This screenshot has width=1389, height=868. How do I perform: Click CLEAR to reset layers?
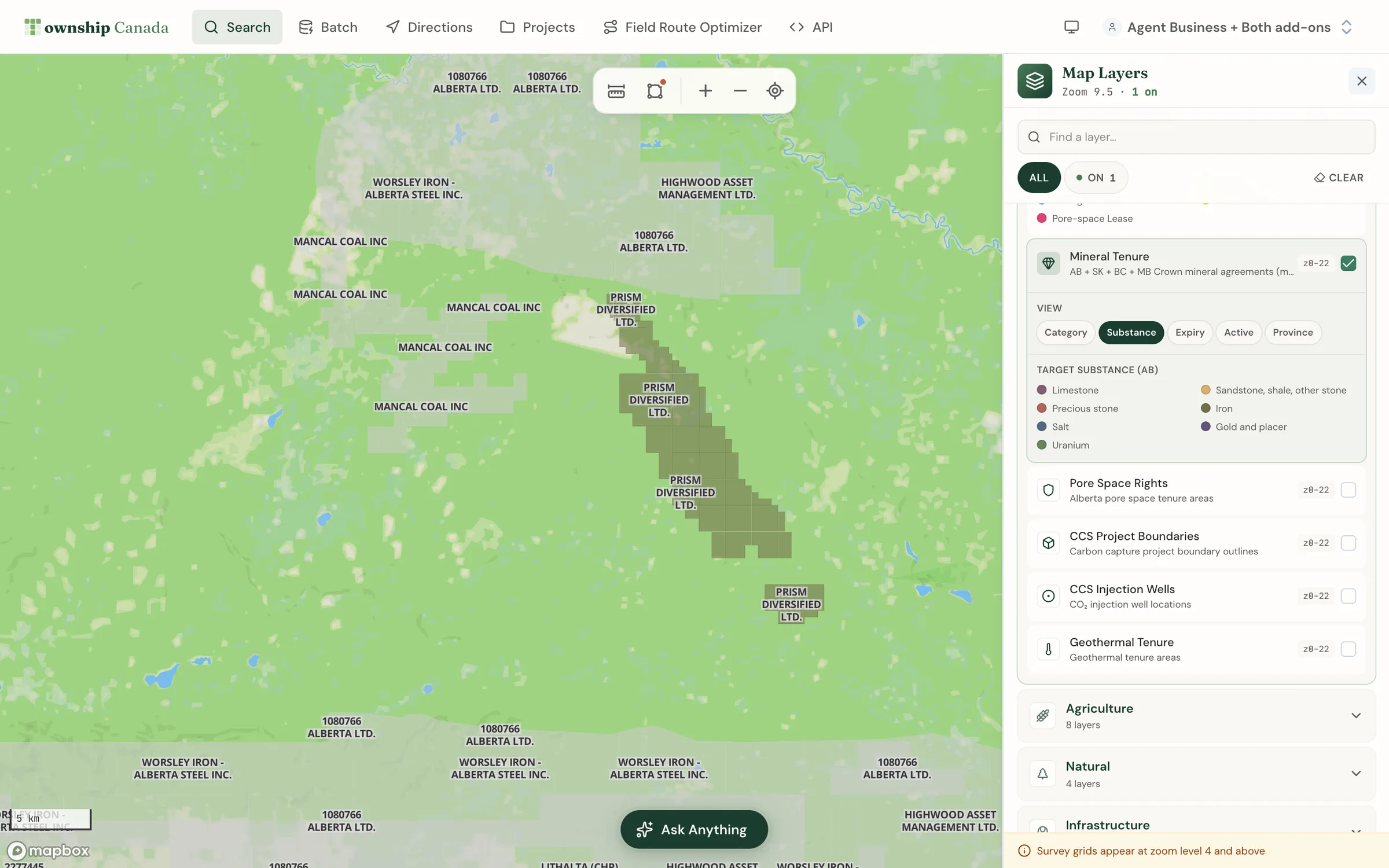click(1339, 178)
